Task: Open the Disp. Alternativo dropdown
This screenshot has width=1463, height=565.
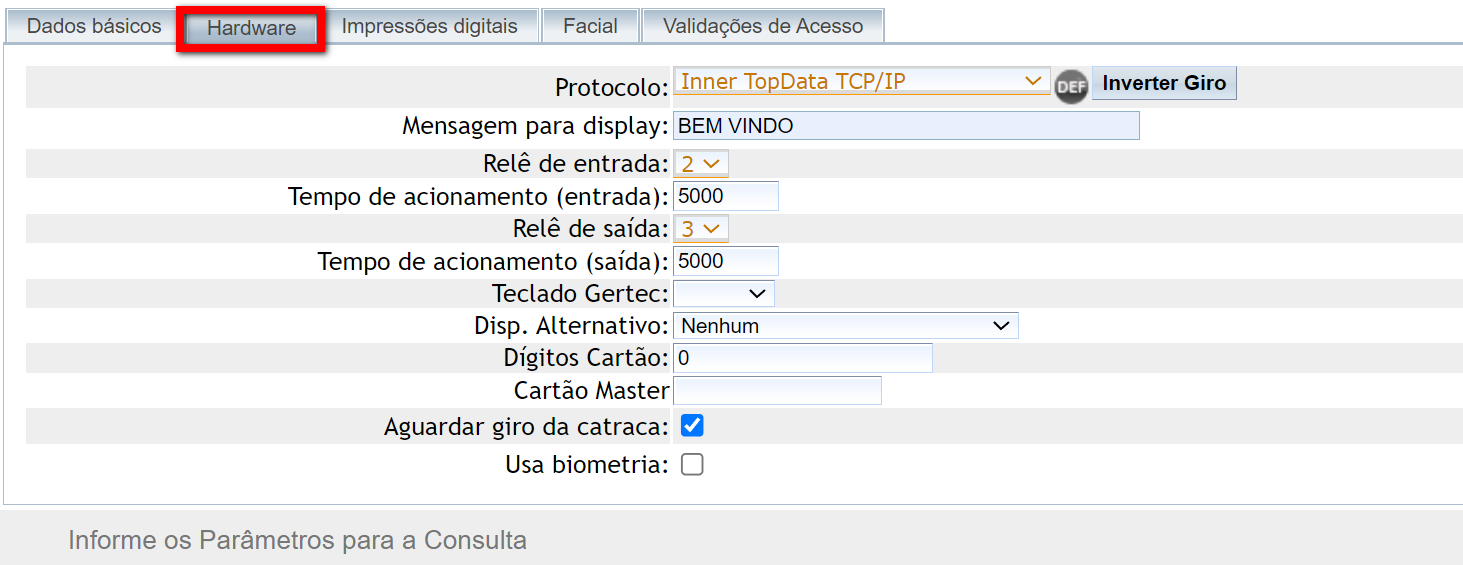Action: (x=845, y=326)
